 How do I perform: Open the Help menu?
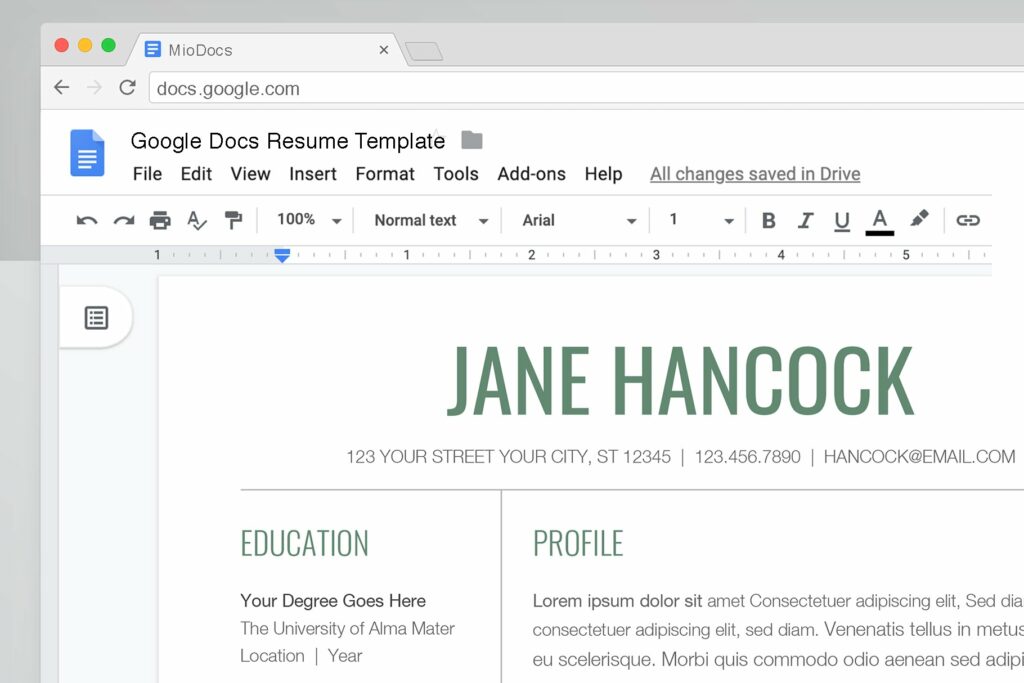tap(603, 174)
